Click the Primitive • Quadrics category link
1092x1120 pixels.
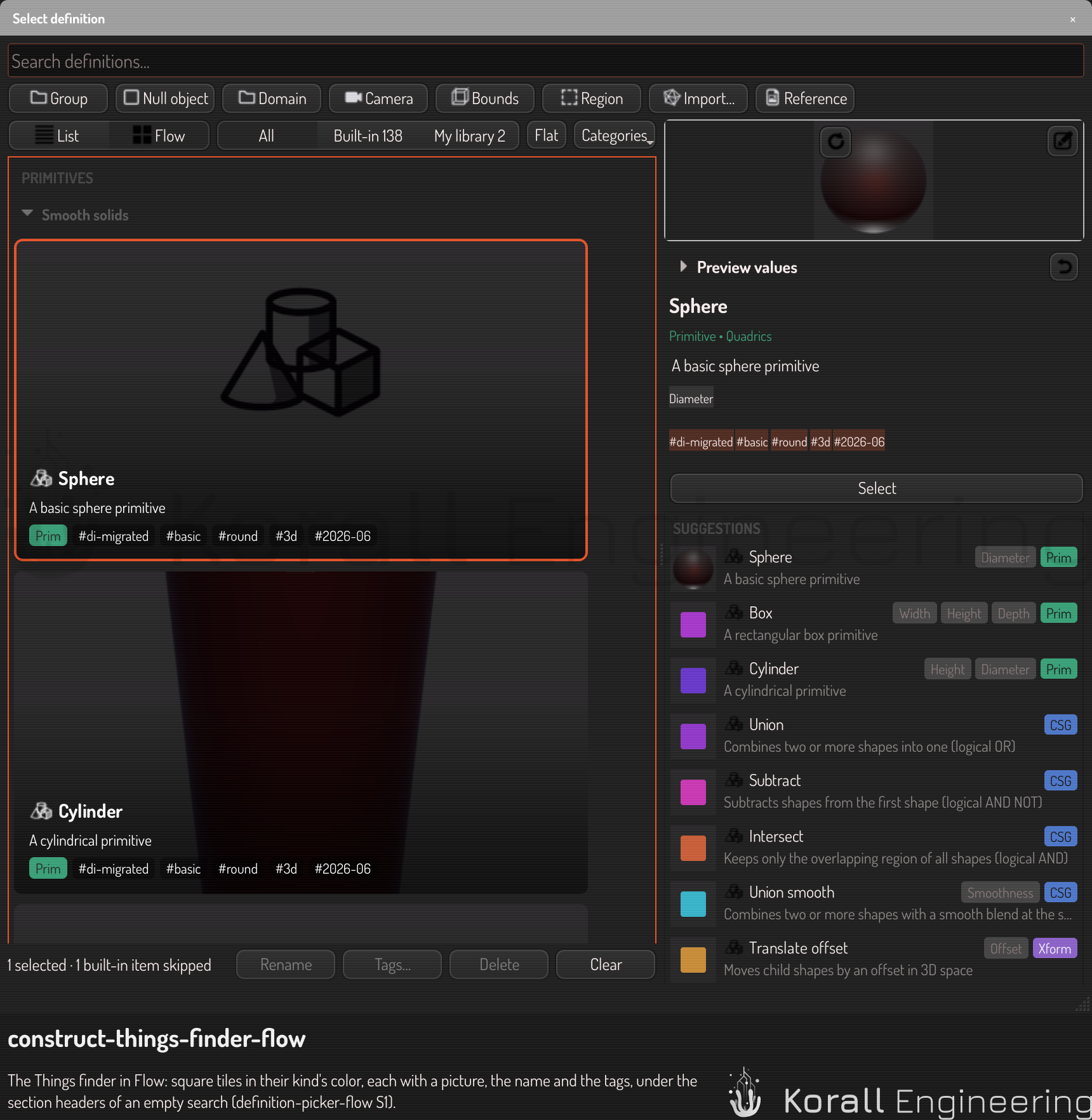pos(720,336)
